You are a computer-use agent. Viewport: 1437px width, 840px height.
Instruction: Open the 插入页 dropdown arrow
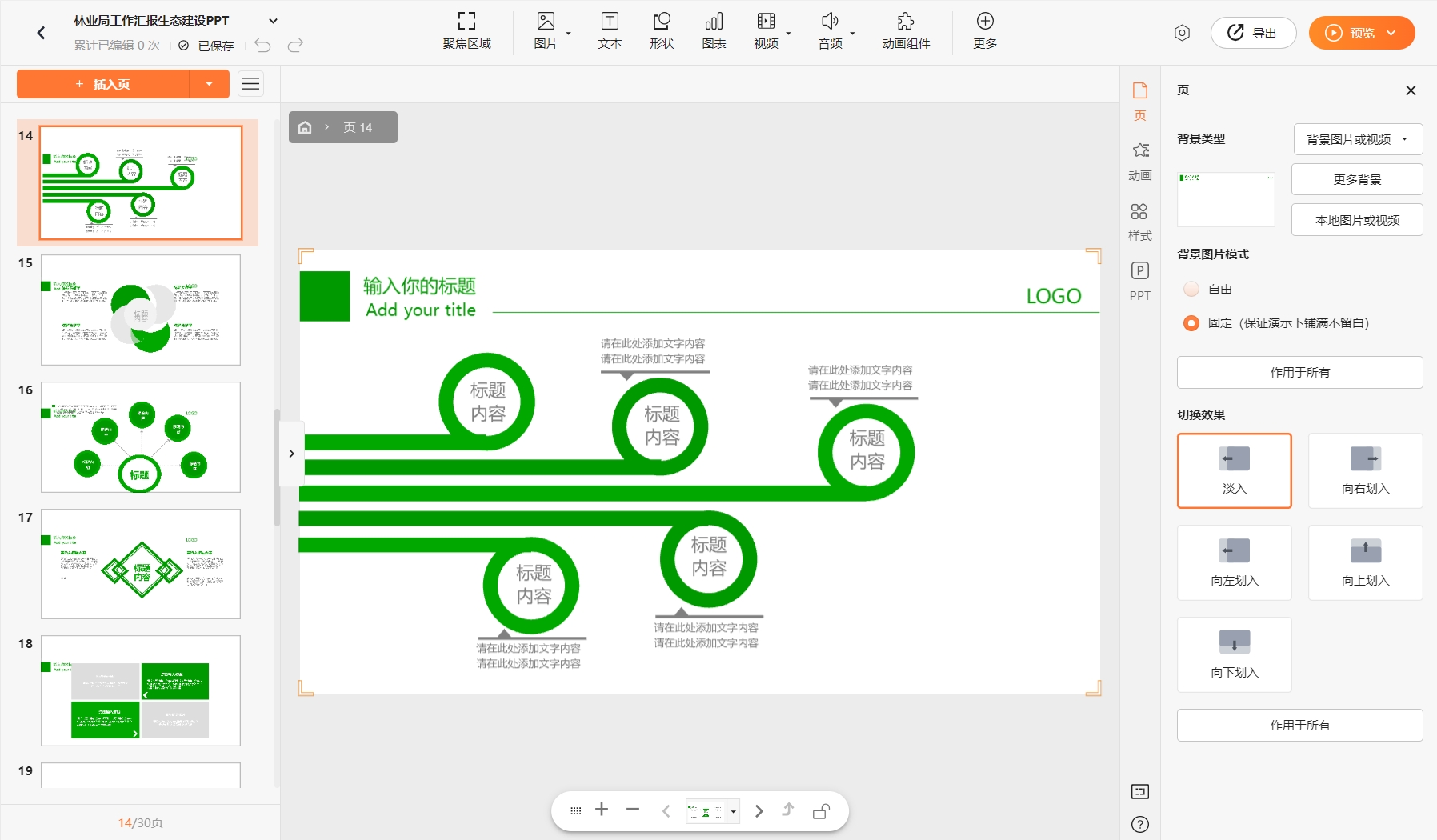coord(210,84)
